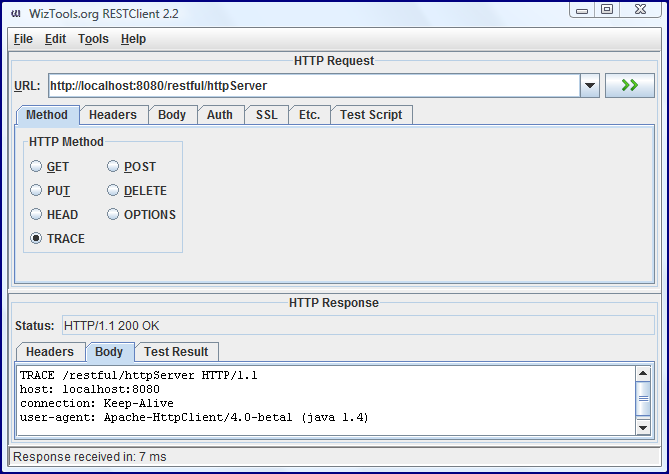Open the SSL tab
Screen dimensions: 669x474
pos(267,115)
